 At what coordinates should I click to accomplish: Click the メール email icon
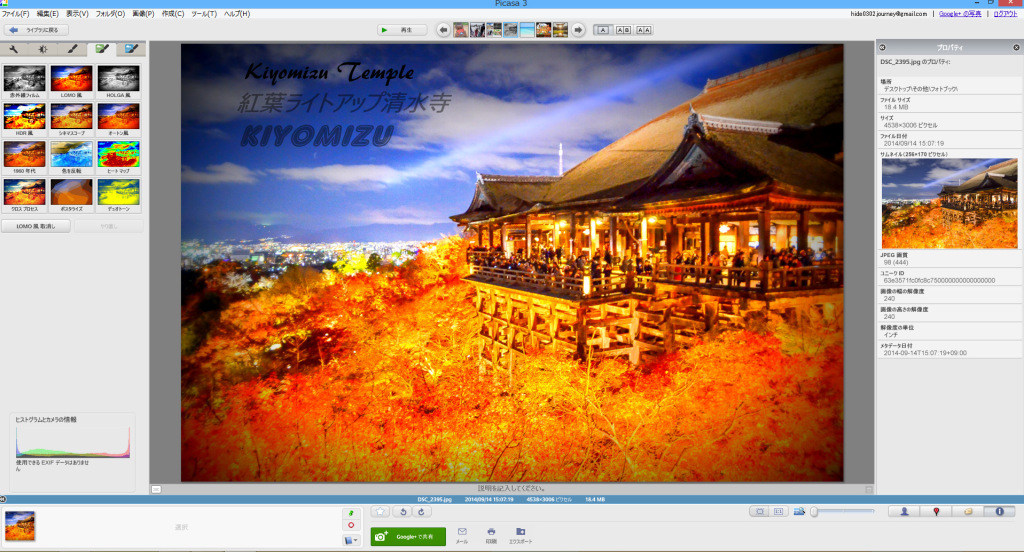click(462, 536)
